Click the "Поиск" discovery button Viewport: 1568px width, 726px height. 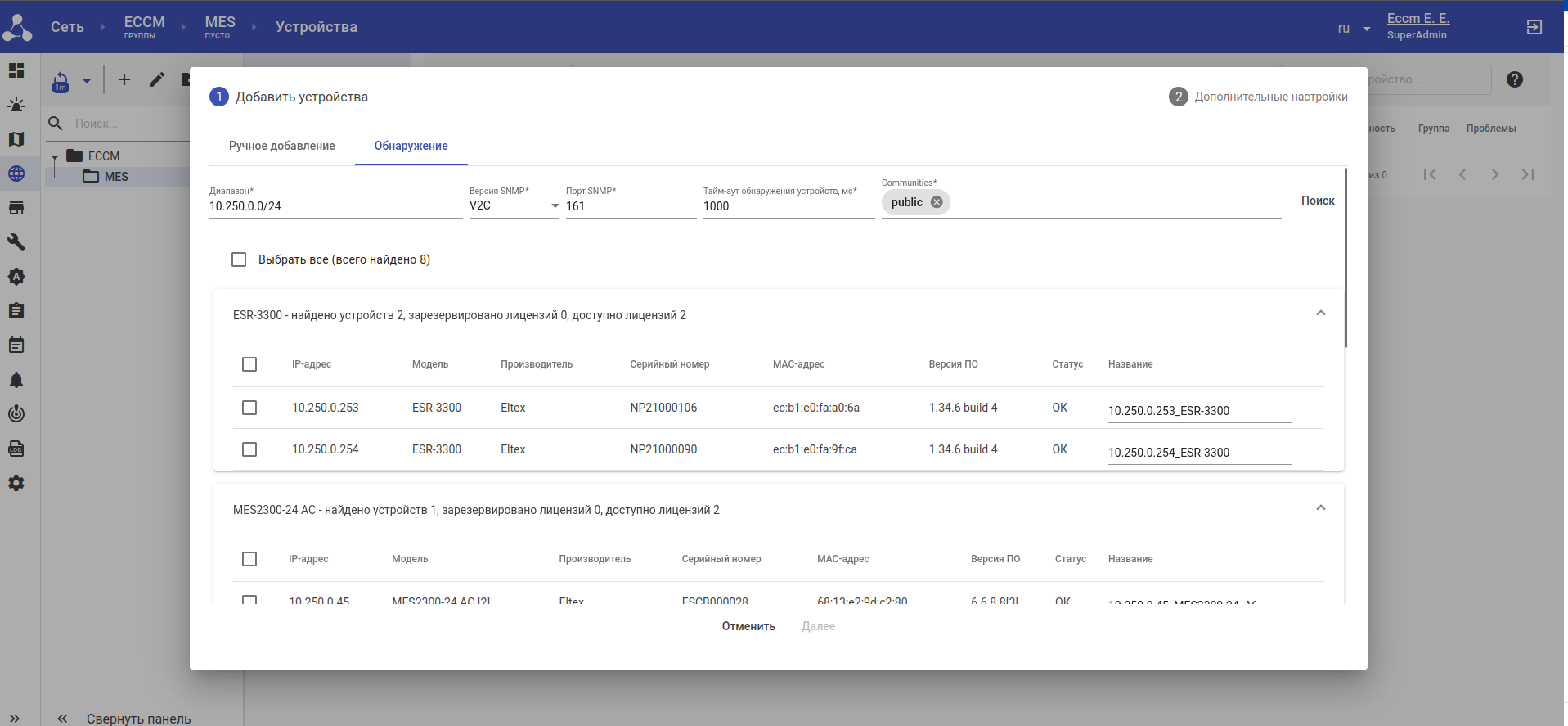tap(1318, 201)
